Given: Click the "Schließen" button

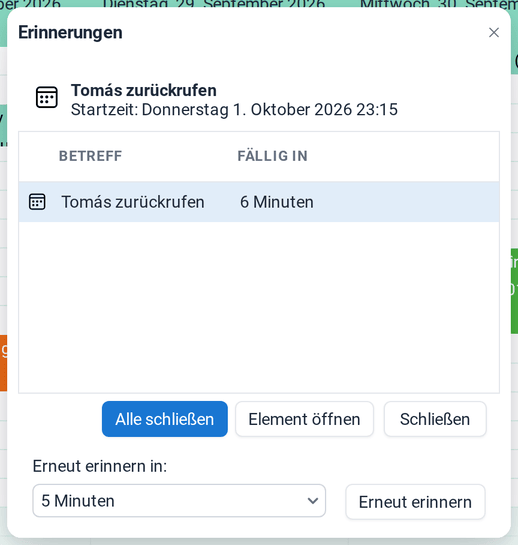Looking at the screenshot, I should 435,419.
